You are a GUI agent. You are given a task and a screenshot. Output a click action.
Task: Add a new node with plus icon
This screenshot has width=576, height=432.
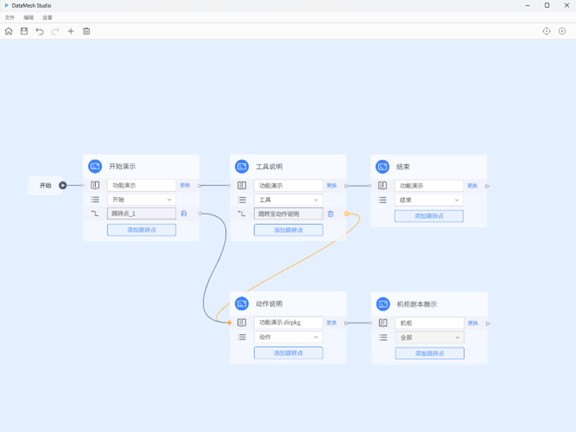point(71,31)
